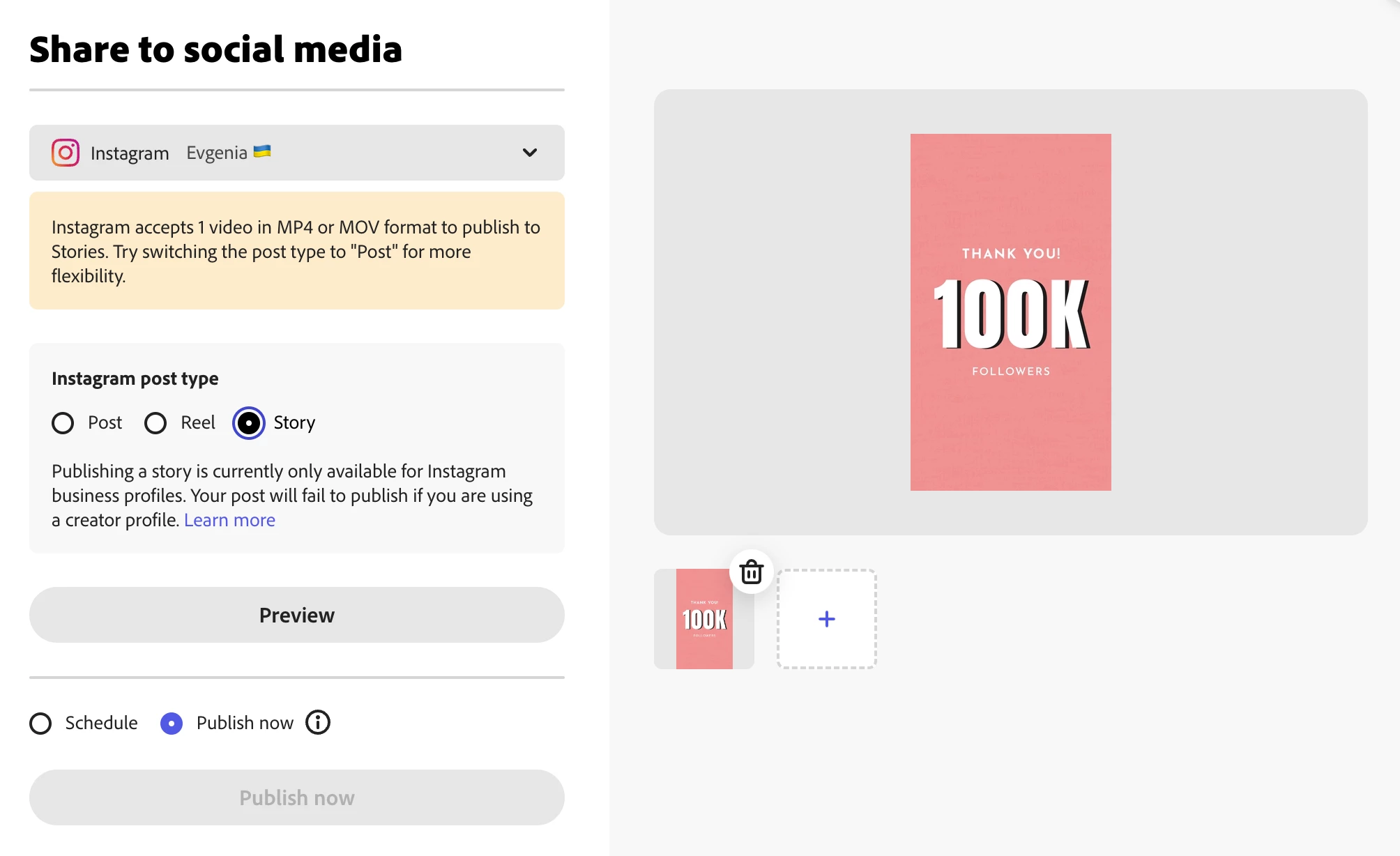1400x856 pixels.
Task: Click the Ukraine flag next to Evgenia
Action: [x=262, y=151]
